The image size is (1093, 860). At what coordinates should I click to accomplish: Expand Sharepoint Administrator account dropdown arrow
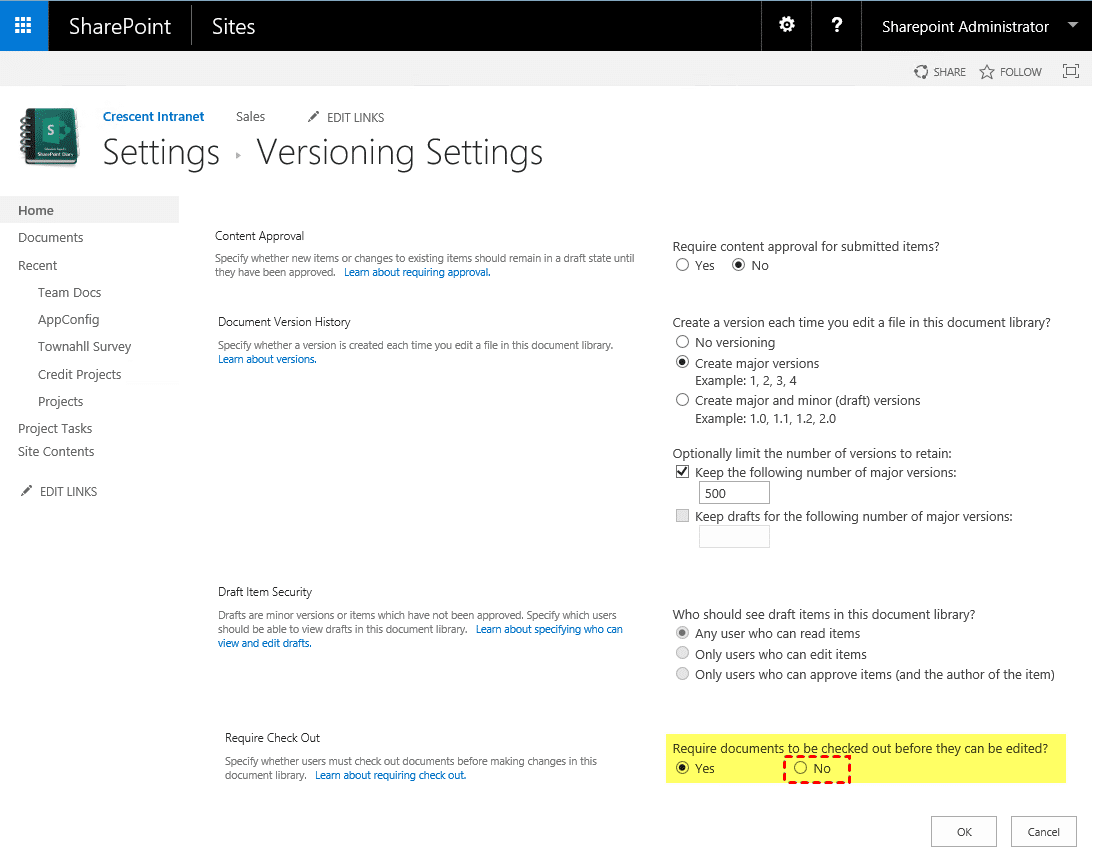click(1073, 26)
